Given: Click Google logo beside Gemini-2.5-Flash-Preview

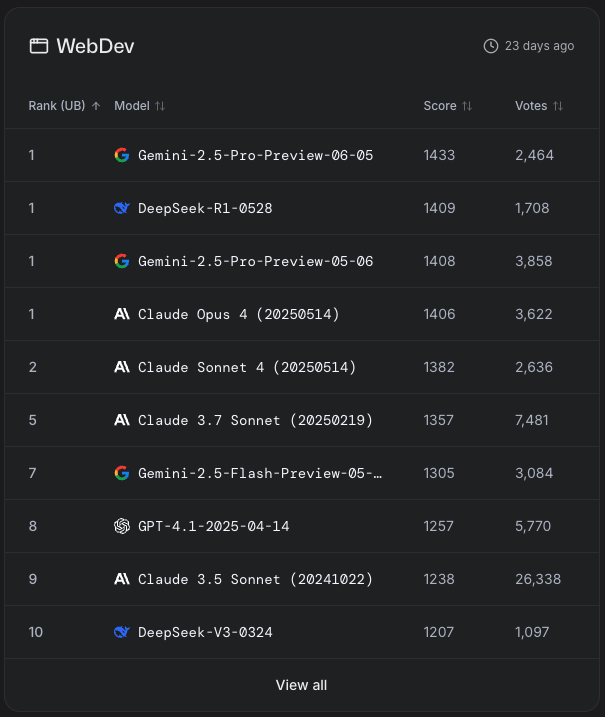Looking at the screenshot, I should coord(122,473).
